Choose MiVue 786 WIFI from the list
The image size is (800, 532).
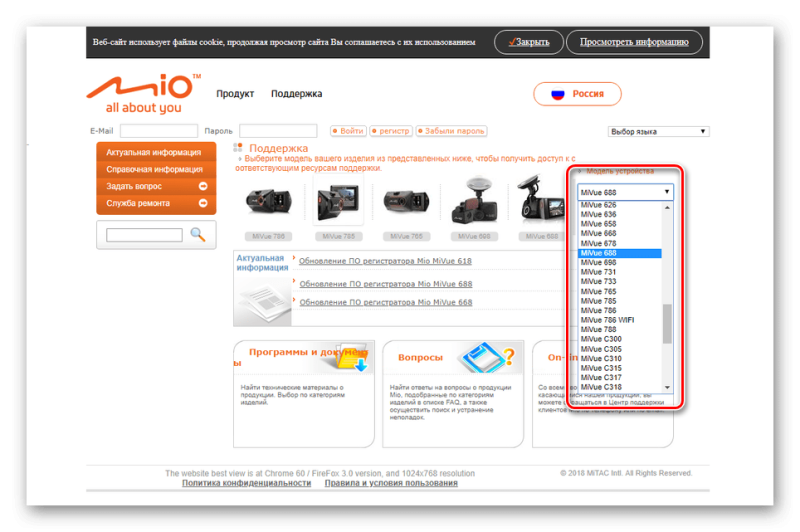point(620,320)
